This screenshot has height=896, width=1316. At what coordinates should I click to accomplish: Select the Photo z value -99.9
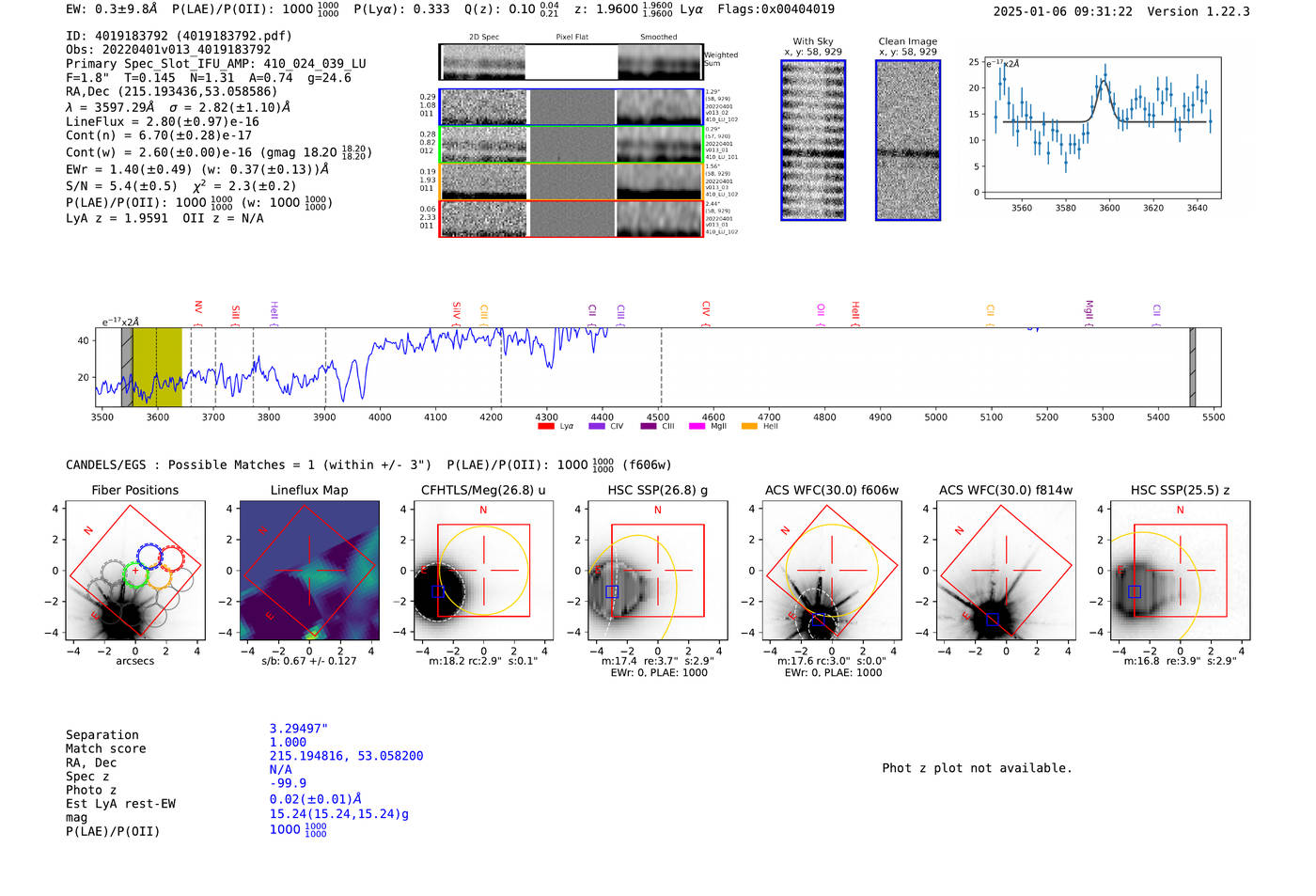pyautogui.click(x=288, y=783)
